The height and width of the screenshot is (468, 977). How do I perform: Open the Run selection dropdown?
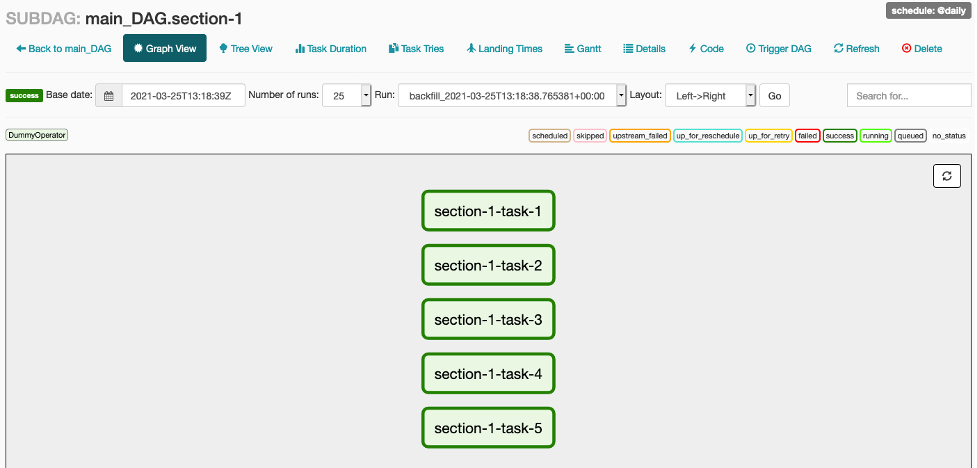tap(621, 96)
